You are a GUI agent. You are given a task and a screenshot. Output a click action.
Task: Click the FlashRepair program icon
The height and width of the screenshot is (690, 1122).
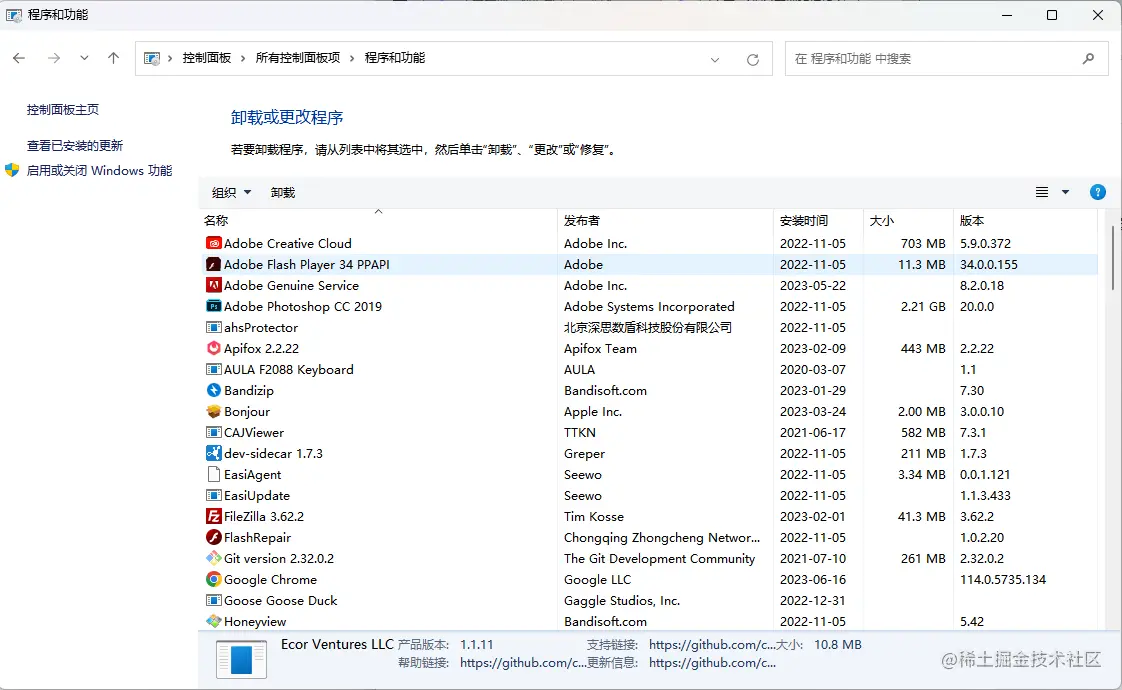click(x=213, y=538)
